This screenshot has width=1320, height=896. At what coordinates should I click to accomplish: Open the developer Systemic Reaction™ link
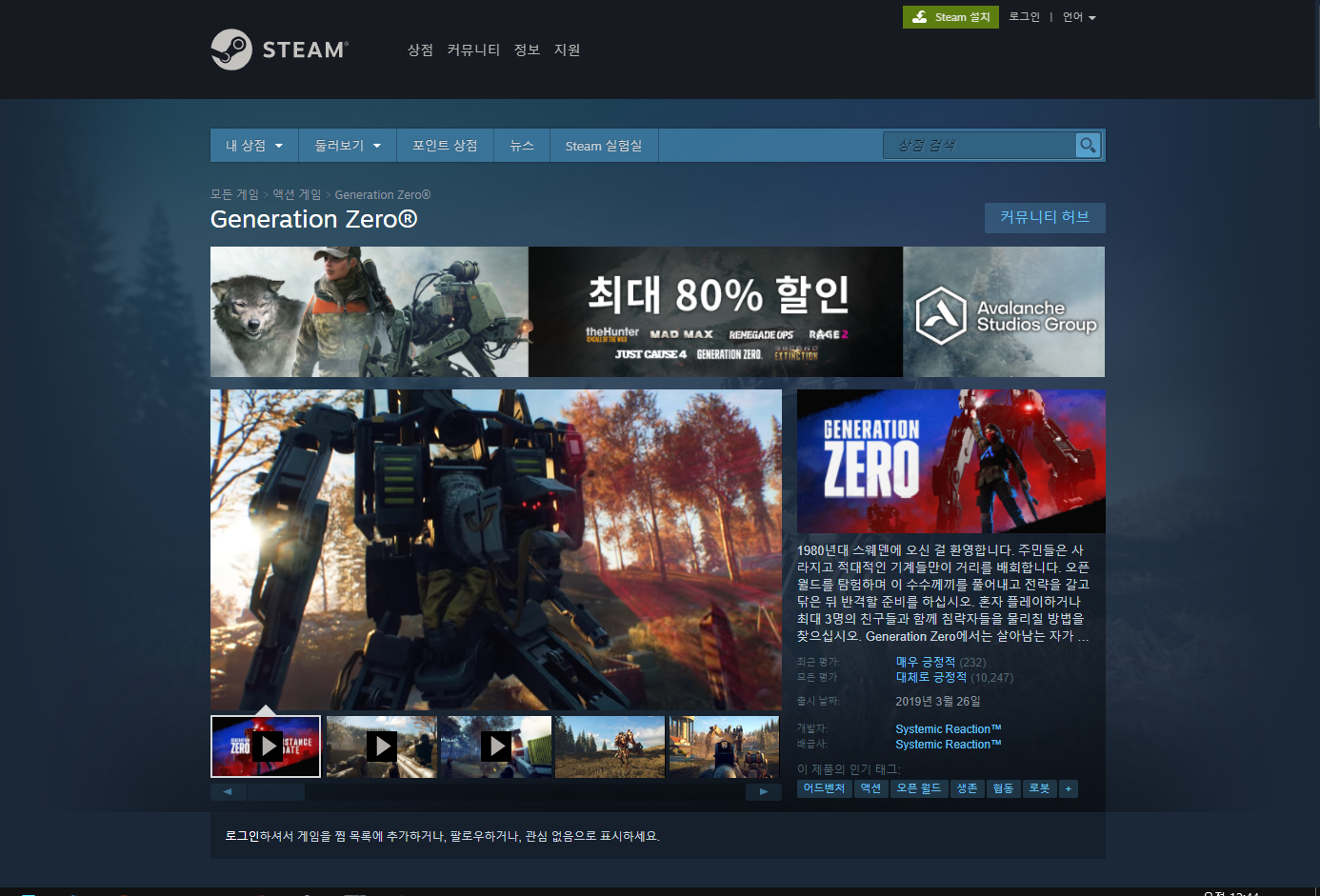tap(948, 729)
